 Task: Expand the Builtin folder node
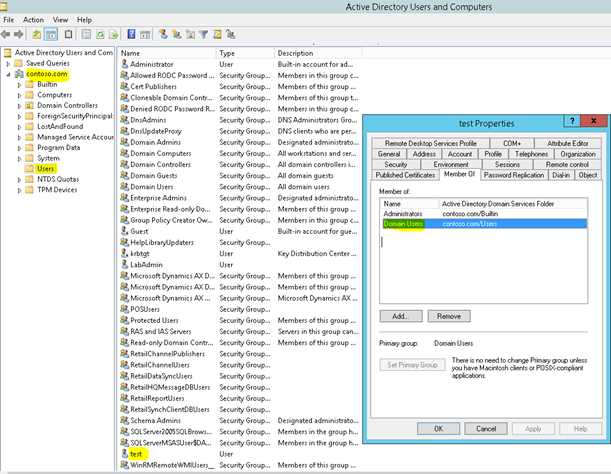click(x=19, y=85)
